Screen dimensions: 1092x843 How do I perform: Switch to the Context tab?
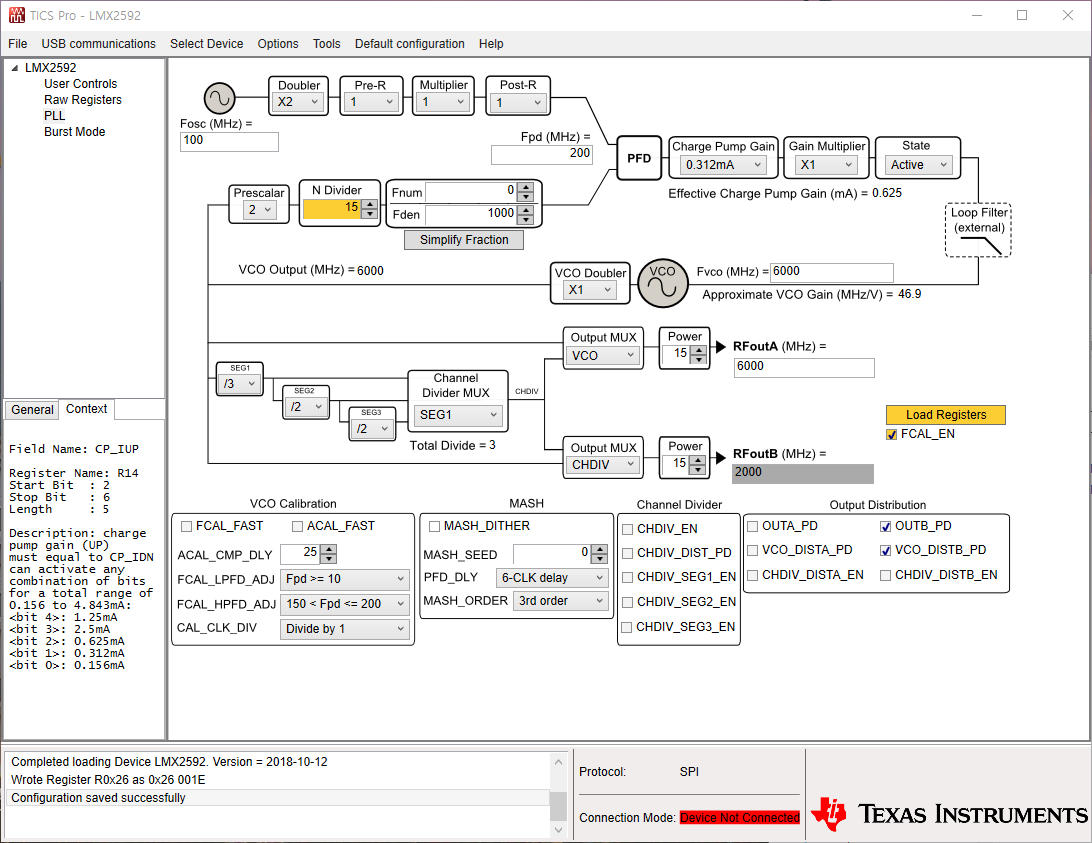pyautogui.click(x=86, y=409)
